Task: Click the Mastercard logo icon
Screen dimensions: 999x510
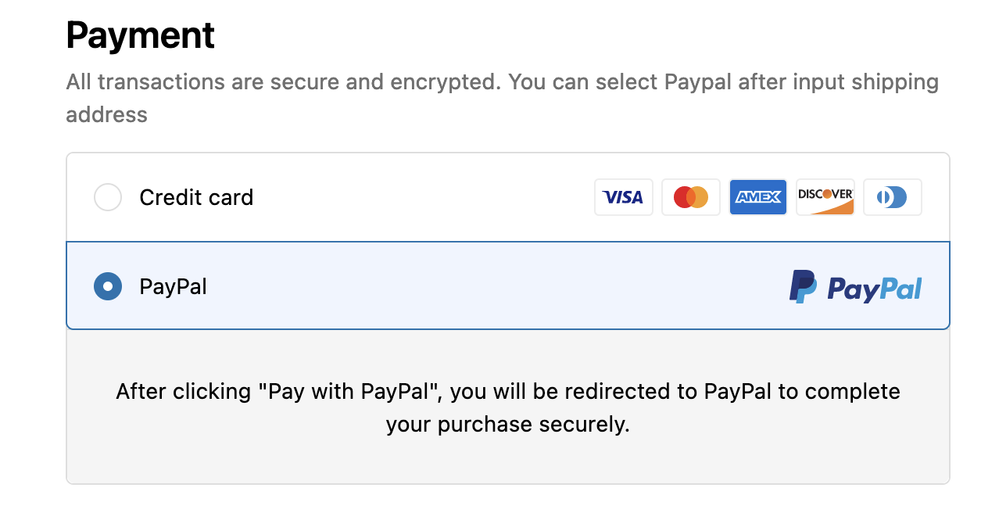Action: click(x=691, y=197)
